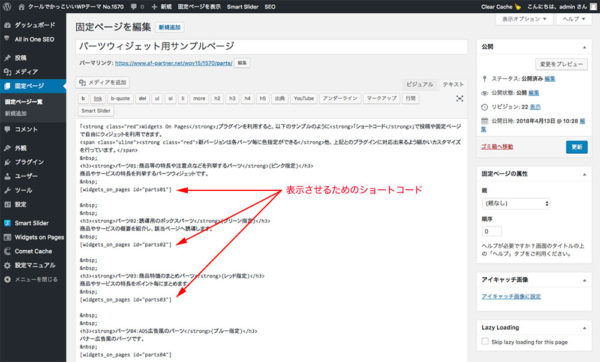Open the ヘルプ dropdown
This screenshot has height=362, width=600.
[574, 19]
